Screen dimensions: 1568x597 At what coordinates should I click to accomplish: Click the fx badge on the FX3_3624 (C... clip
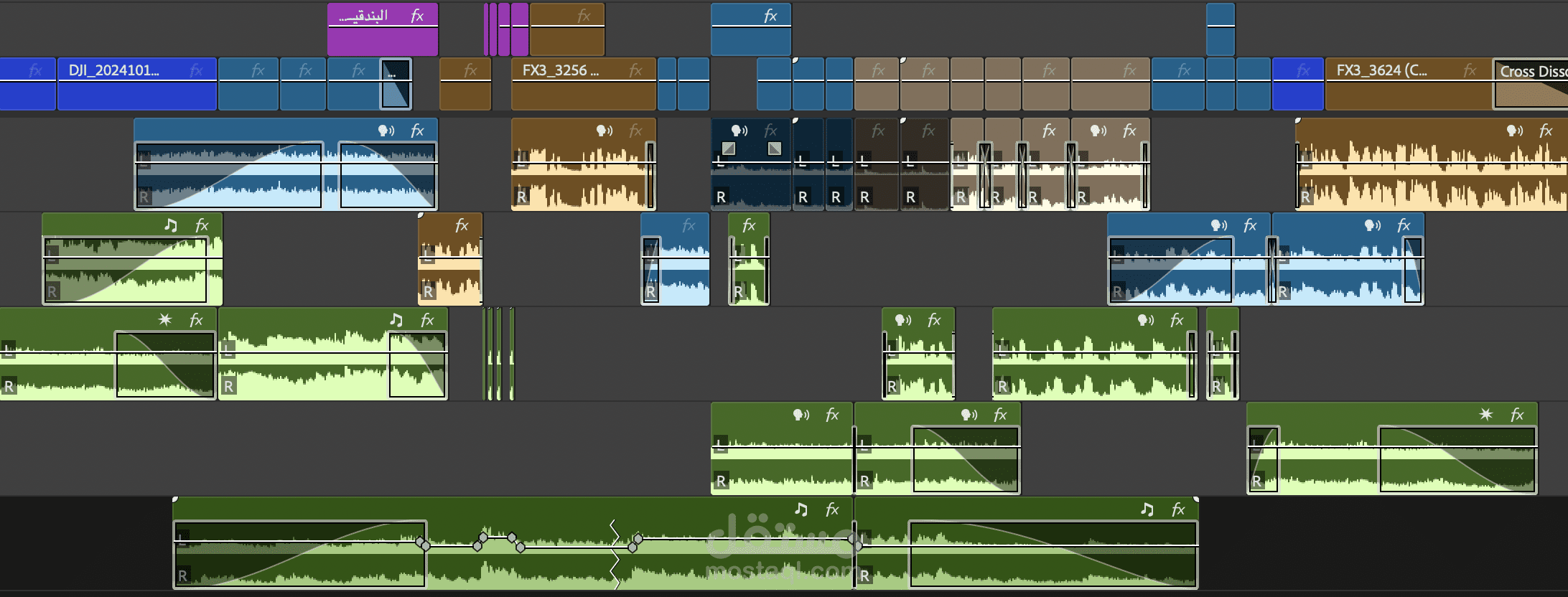[1470, 70]
